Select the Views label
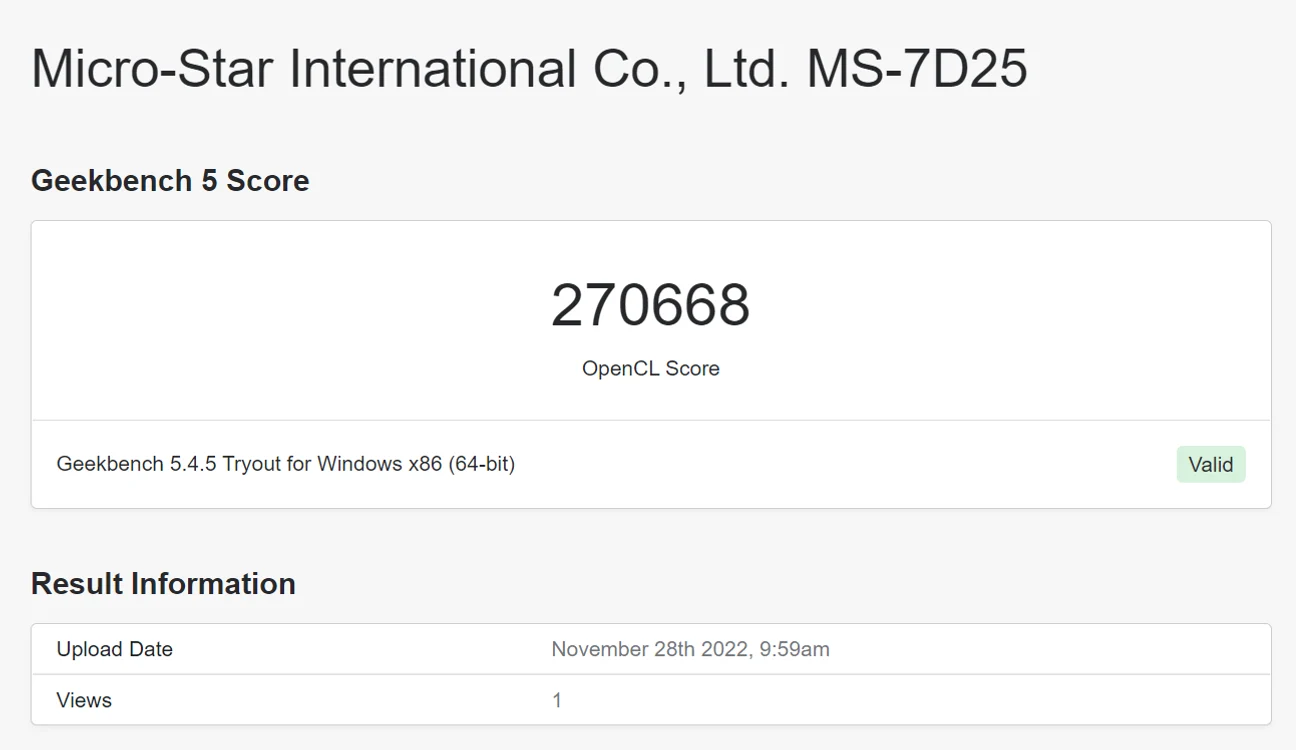Image resolution: width=1296 pixels, height=750 pixels. coord(84,701)
